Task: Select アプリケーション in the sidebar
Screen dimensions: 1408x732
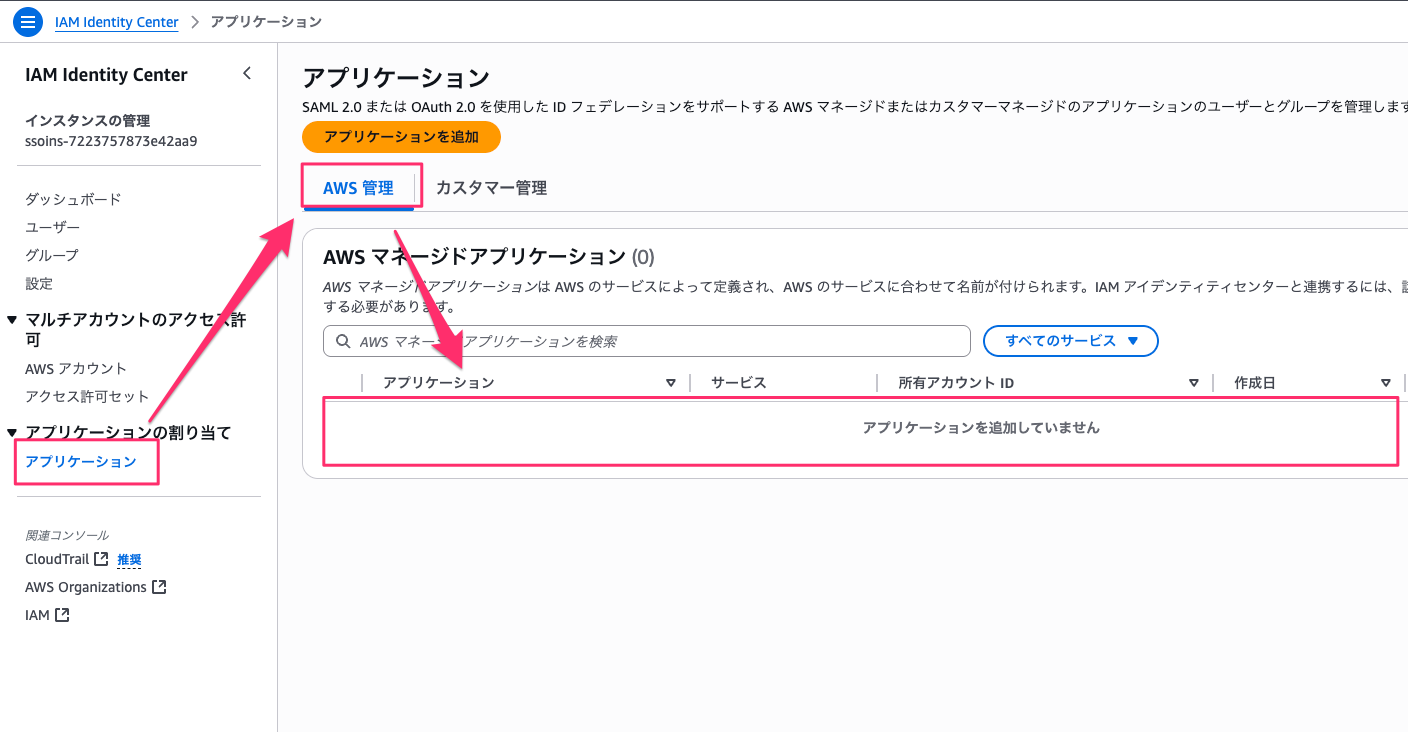Action: click(x=80, y=461)
